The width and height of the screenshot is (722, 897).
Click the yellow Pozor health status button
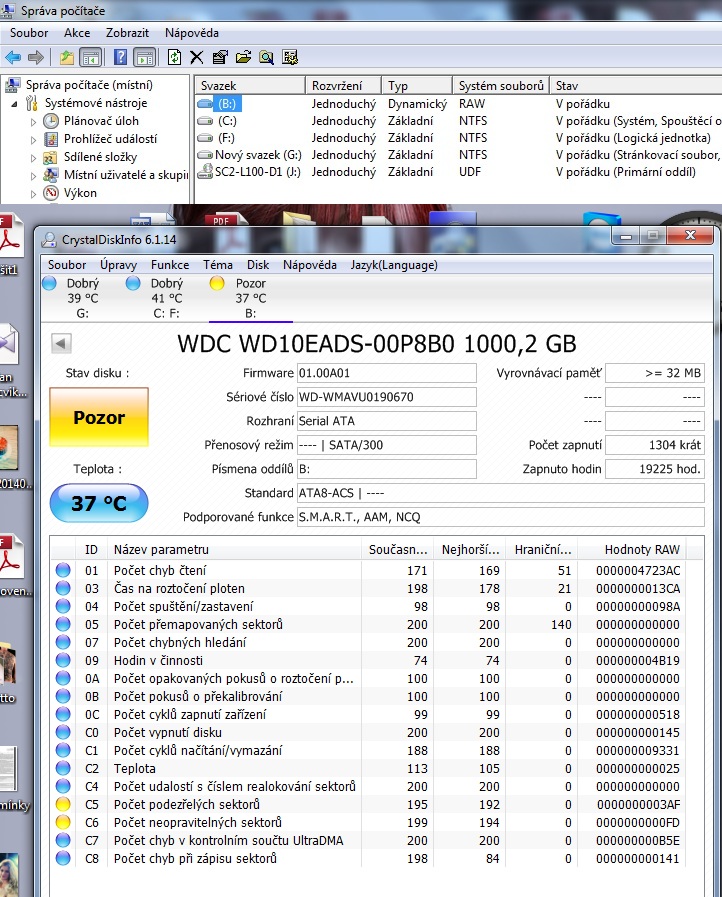click(x=99, y=417)
